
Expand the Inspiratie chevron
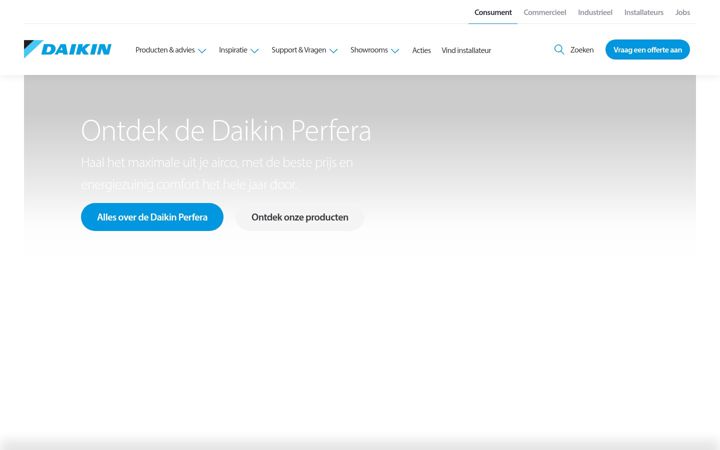(x=254, y=51)
